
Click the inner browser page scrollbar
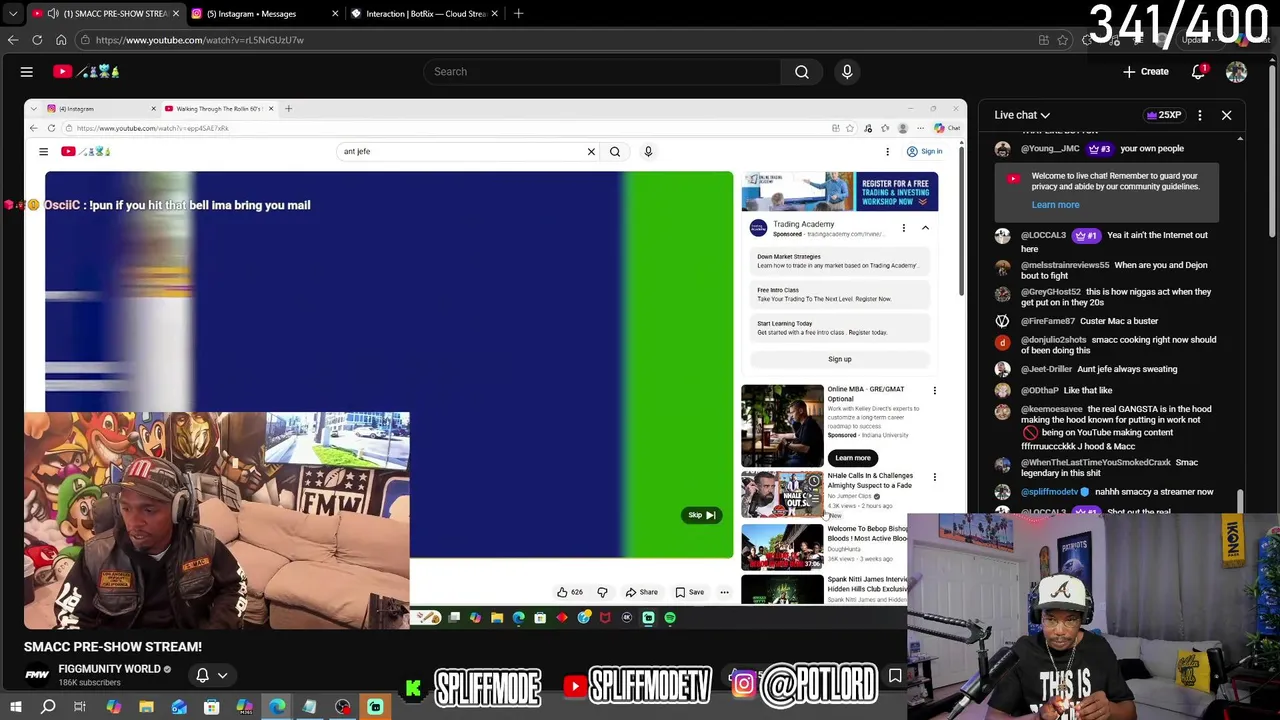[961, 220]
